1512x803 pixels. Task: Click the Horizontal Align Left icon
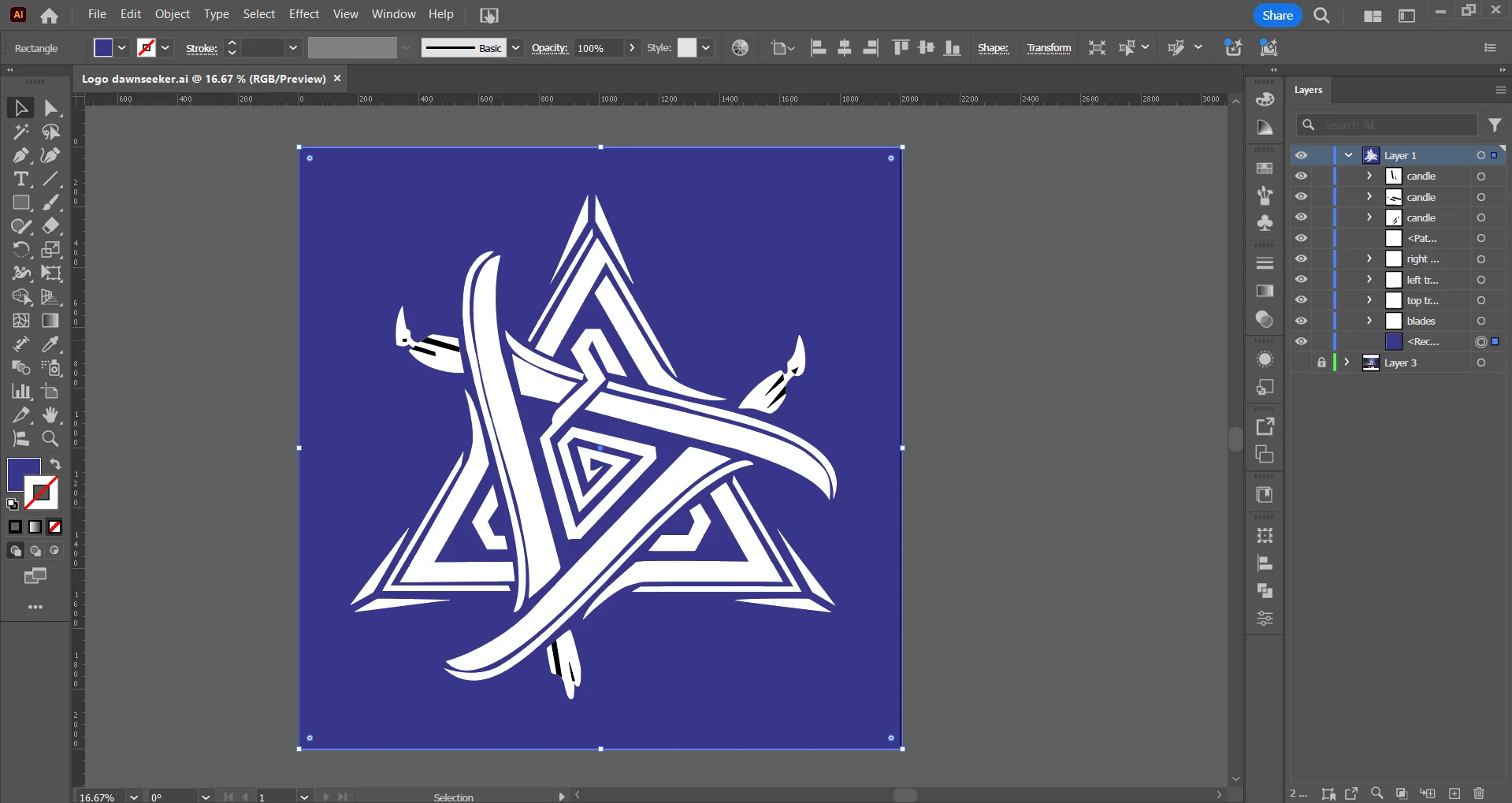[x=819, y=48]
